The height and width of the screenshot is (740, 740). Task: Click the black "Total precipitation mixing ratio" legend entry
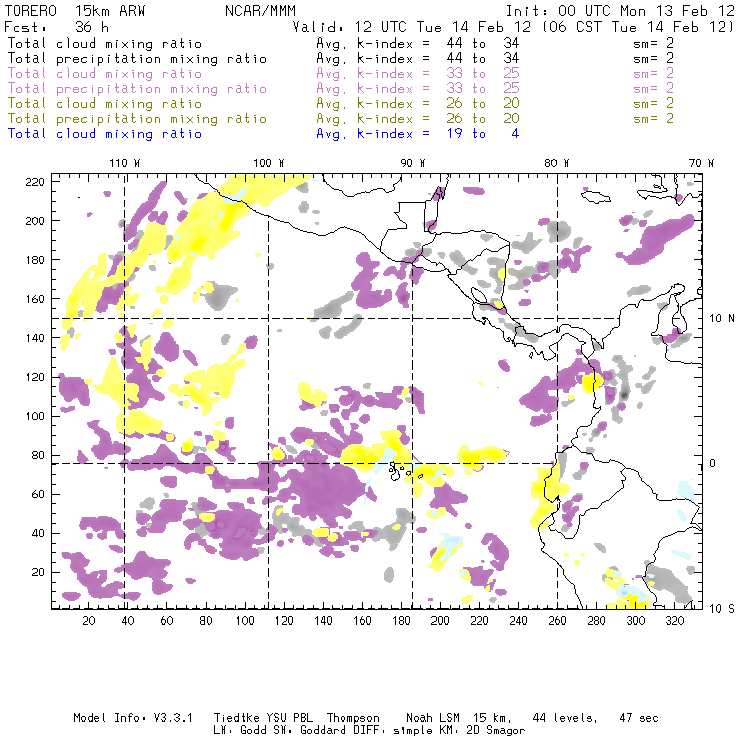tap(137, 59)
